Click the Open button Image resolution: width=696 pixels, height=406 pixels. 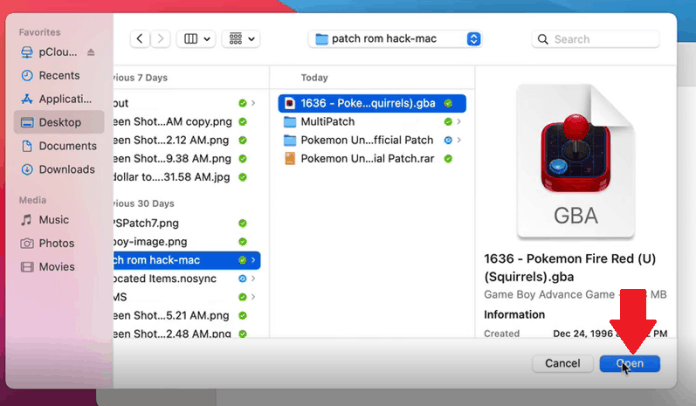click(x=629, y=363)
